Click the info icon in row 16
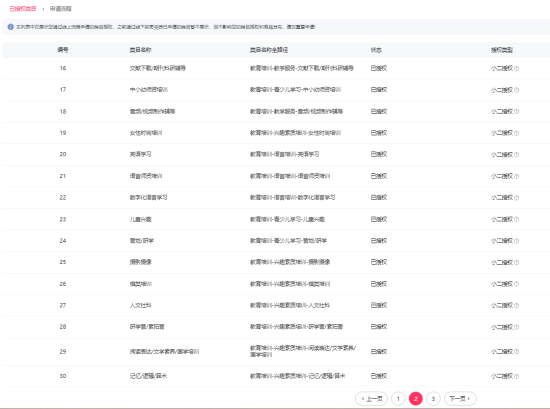 tap(516, 69)
